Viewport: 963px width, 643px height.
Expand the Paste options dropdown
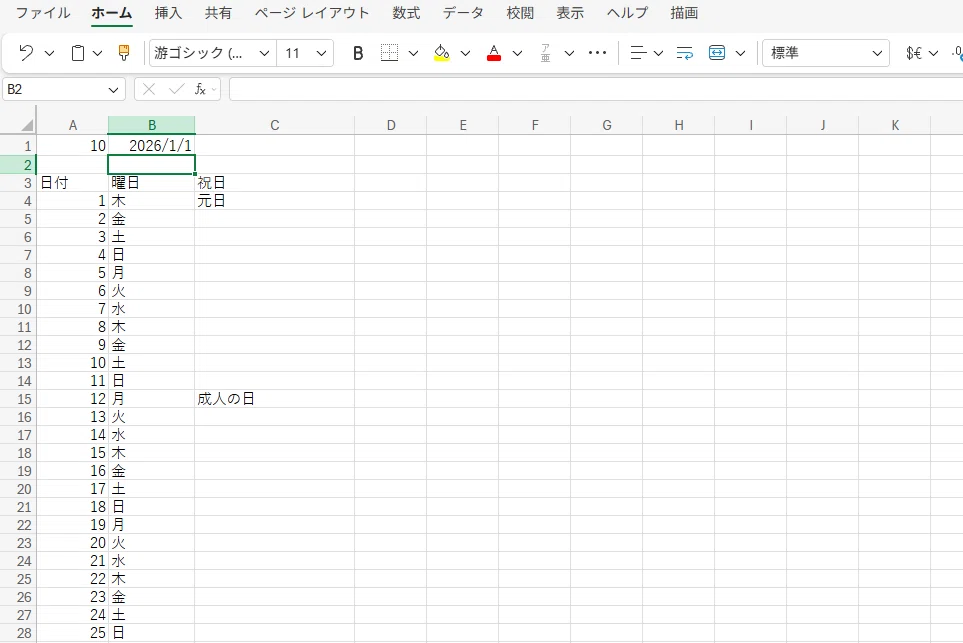coord(97,53)
